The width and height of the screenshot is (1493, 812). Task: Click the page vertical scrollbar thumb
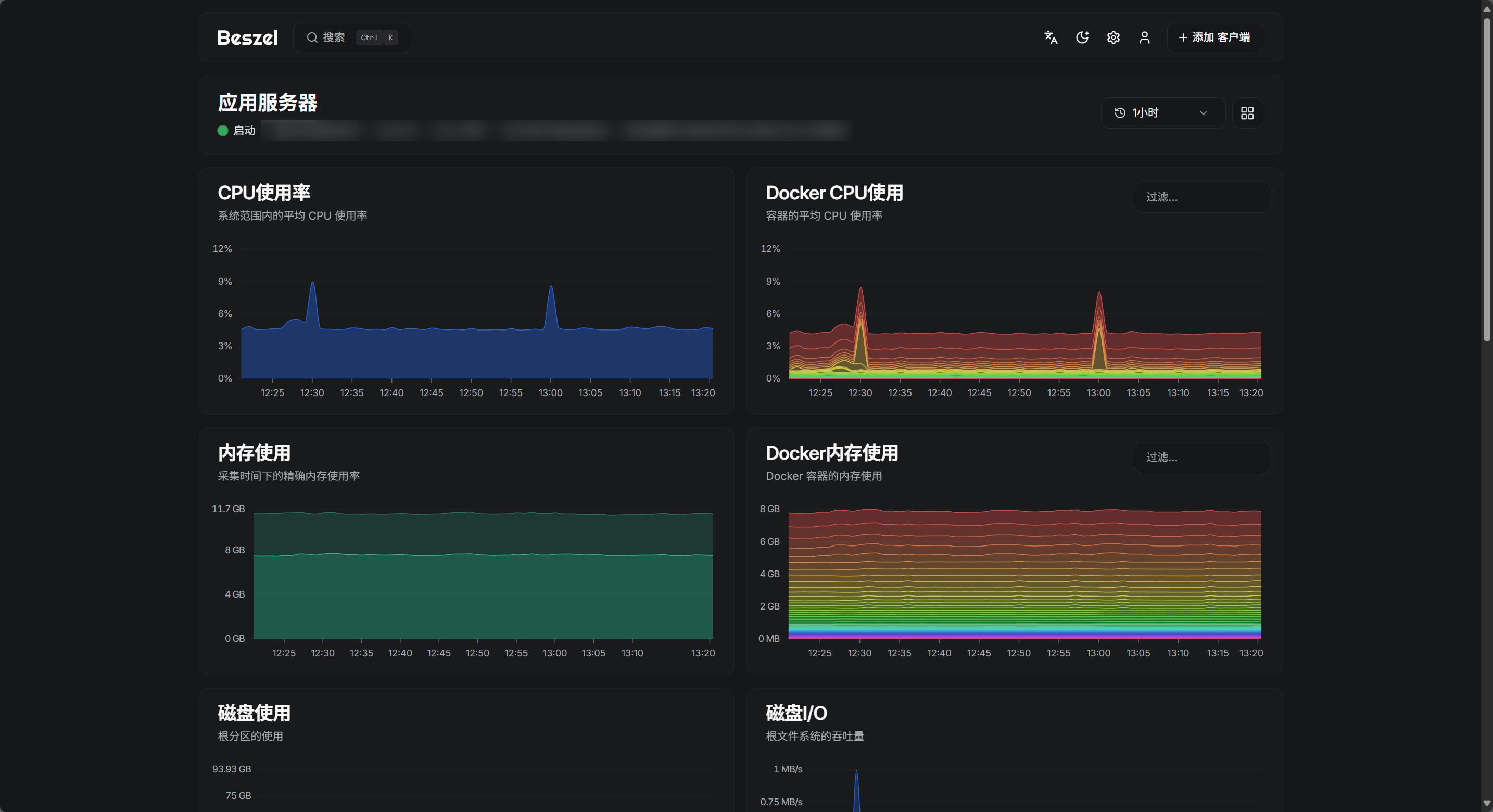click(1487, 180)
